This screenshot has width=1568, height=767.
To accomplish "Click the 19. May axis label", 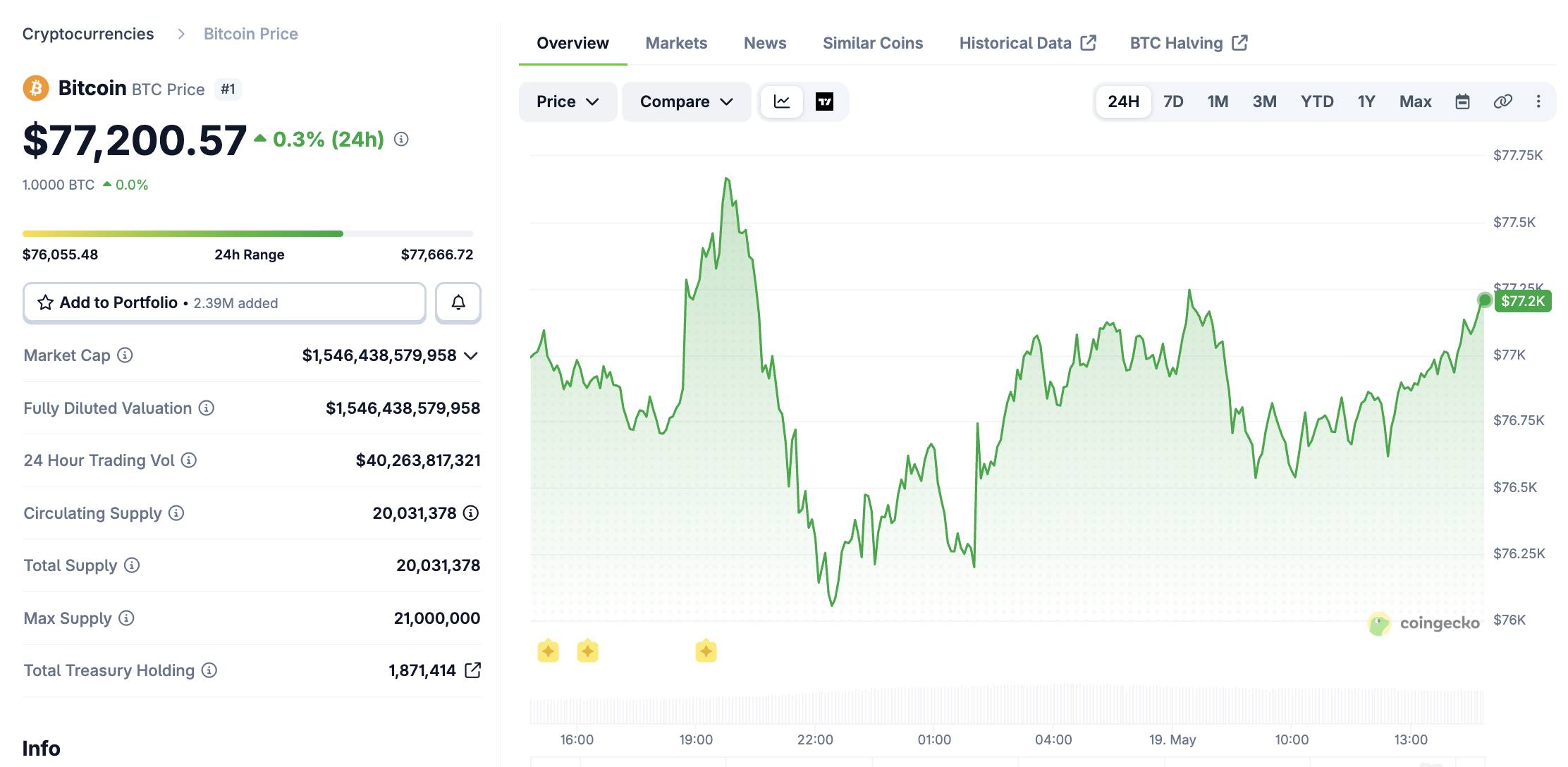I will click(1172, 740).
